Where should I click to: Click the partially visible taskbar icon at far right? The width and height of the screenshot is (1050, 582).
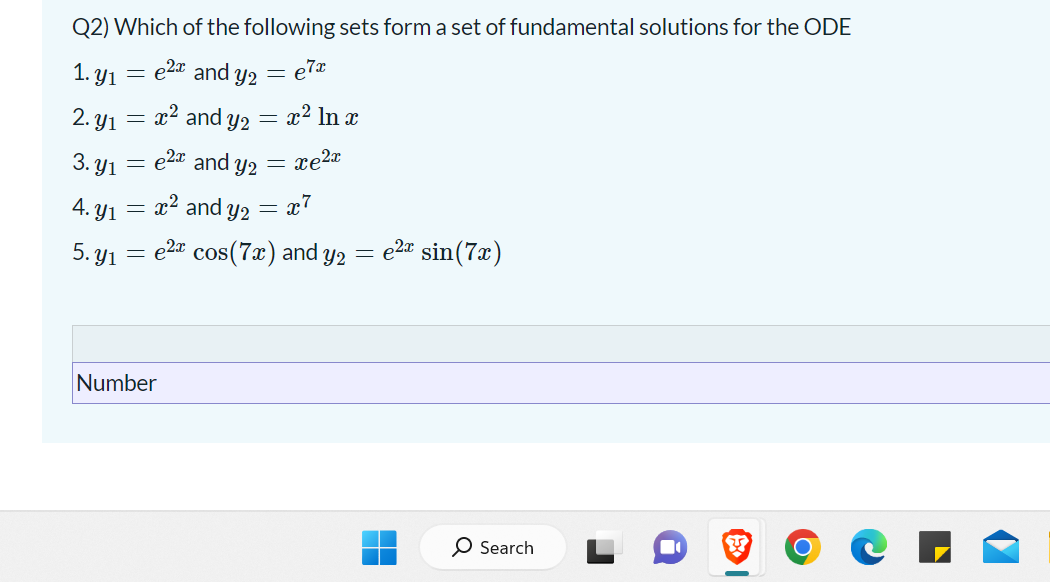click(x=1044, y=547)
